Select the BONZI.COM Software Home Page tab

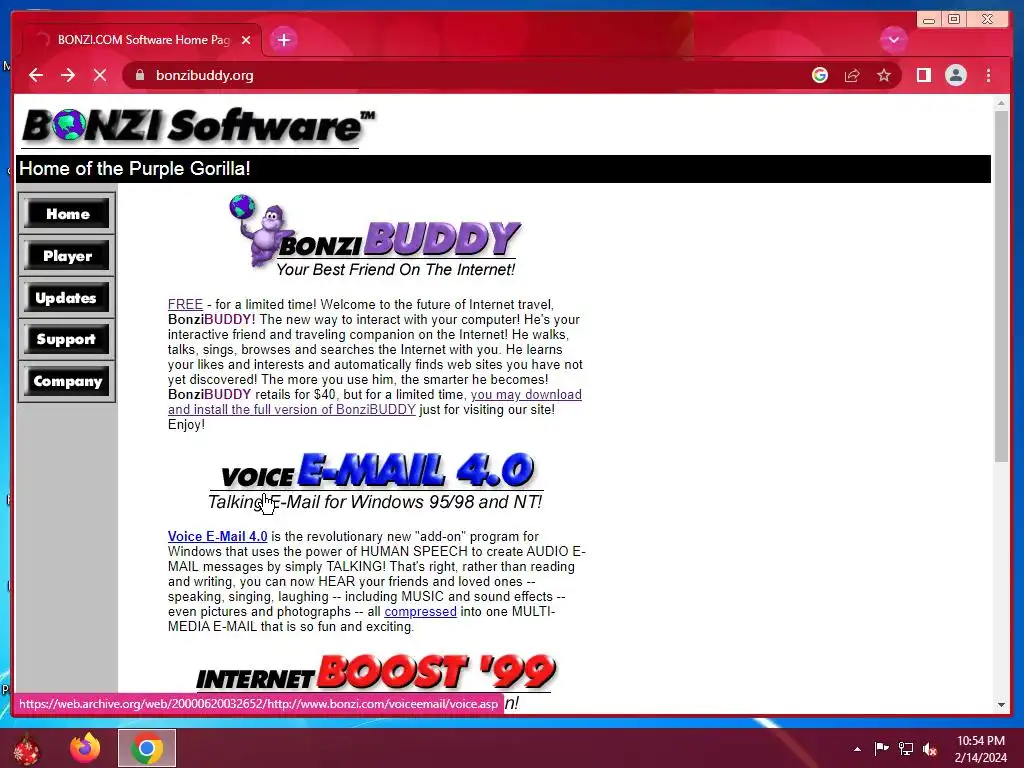(x=142, y=40)
